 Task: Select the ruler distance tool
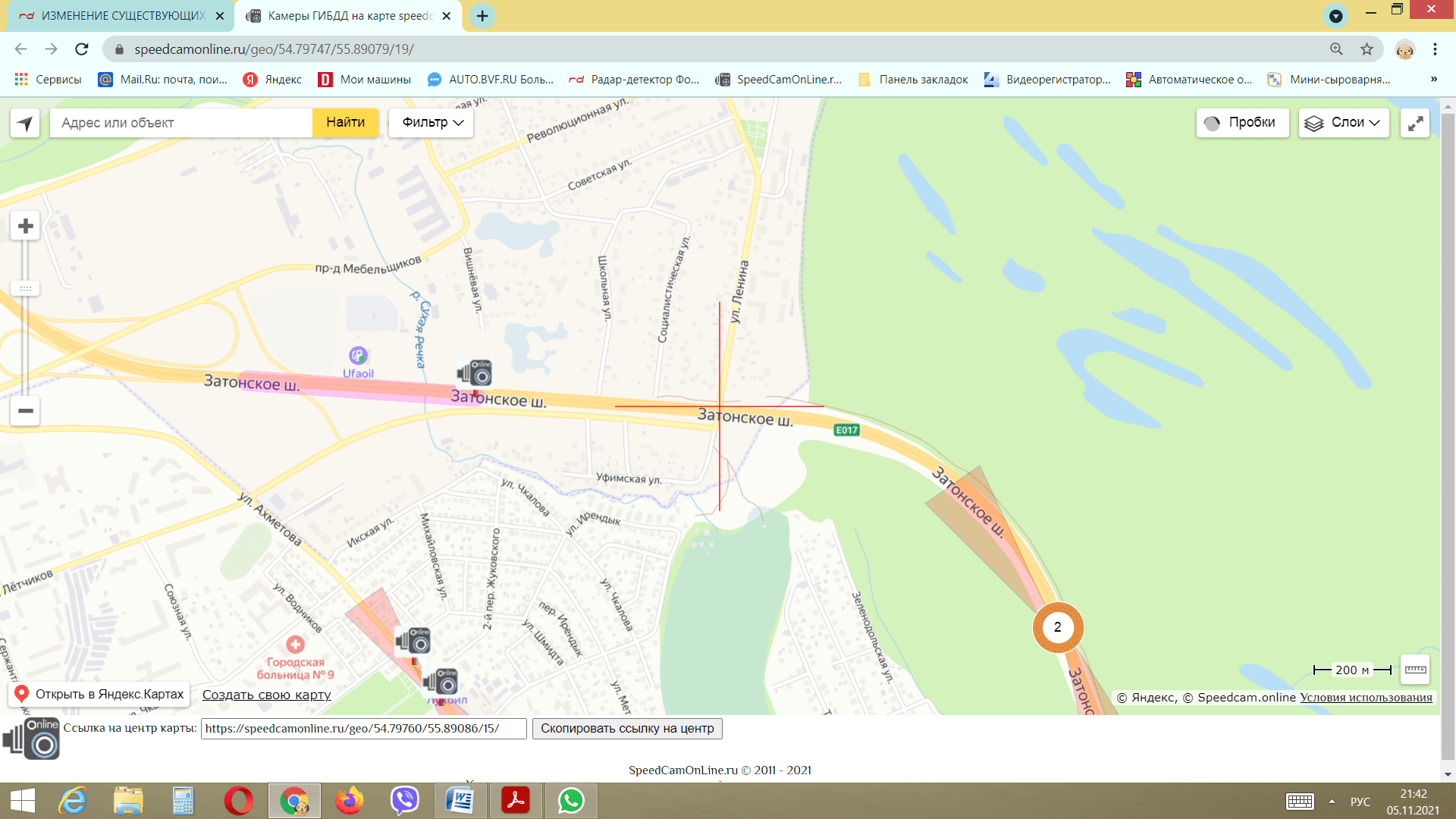click(1415, 670)
